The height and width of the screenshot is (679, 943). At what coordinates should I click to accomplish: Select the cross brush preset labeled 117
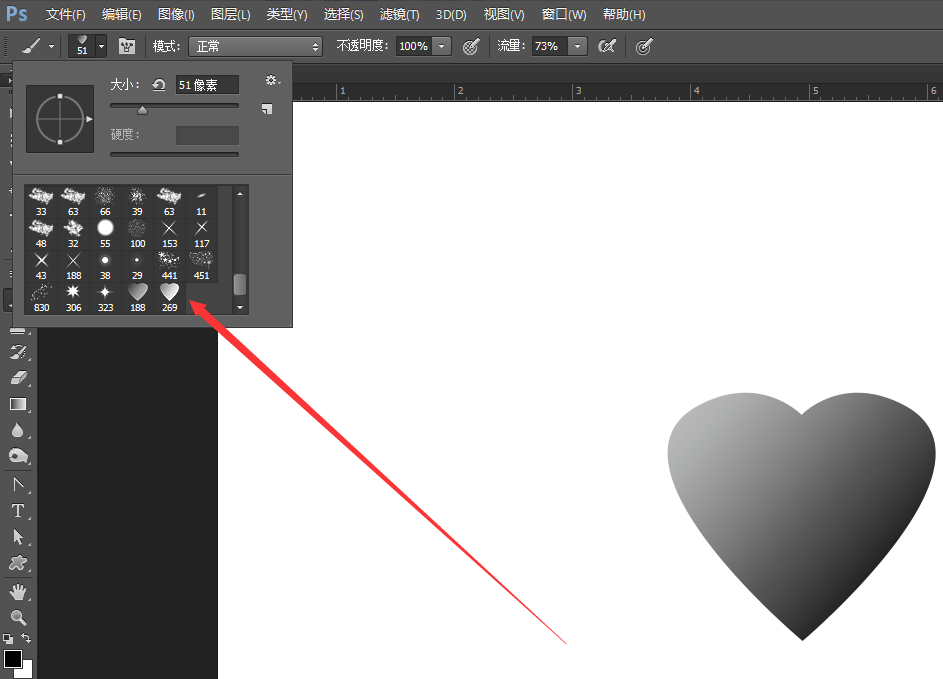pyautogui.click(x=201, y=234)
